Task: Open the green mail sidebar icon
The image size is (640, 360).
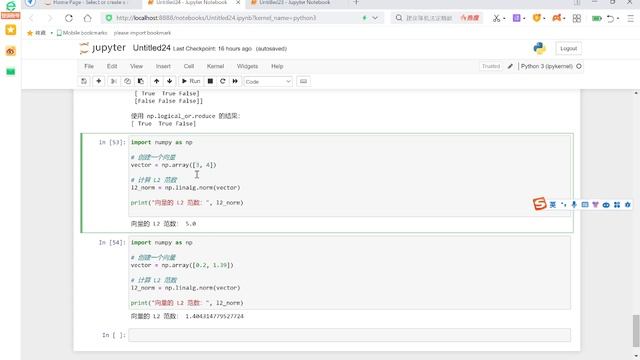Action: click(11, 72)
